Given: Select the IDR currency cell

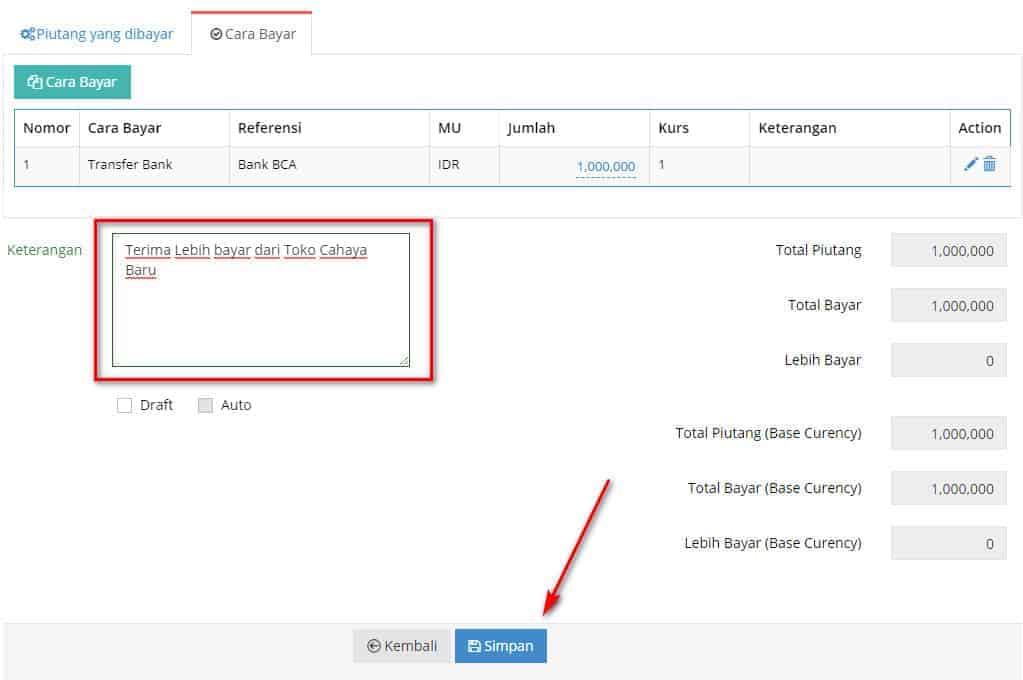Looking at the screenshot, I should coord(464,165).
